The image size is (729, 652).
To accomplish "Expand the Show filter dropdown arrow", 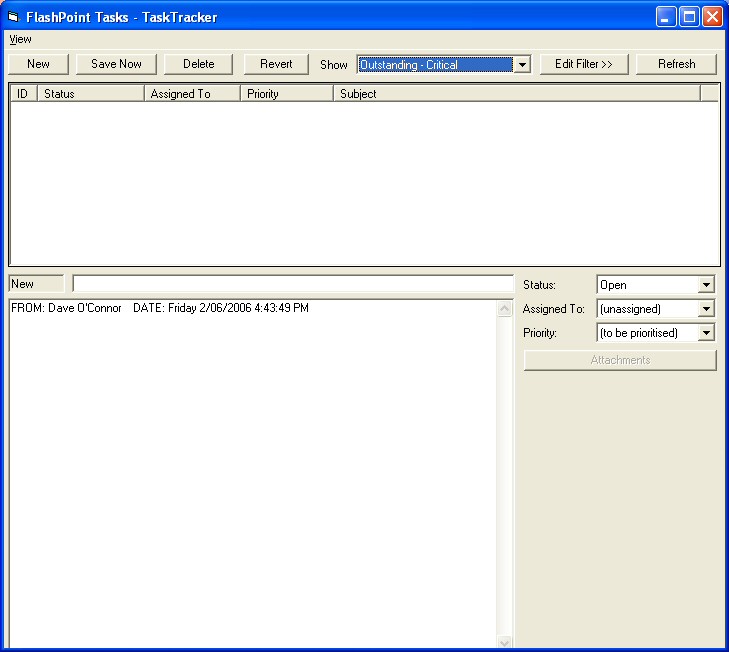I will point(522,65).
